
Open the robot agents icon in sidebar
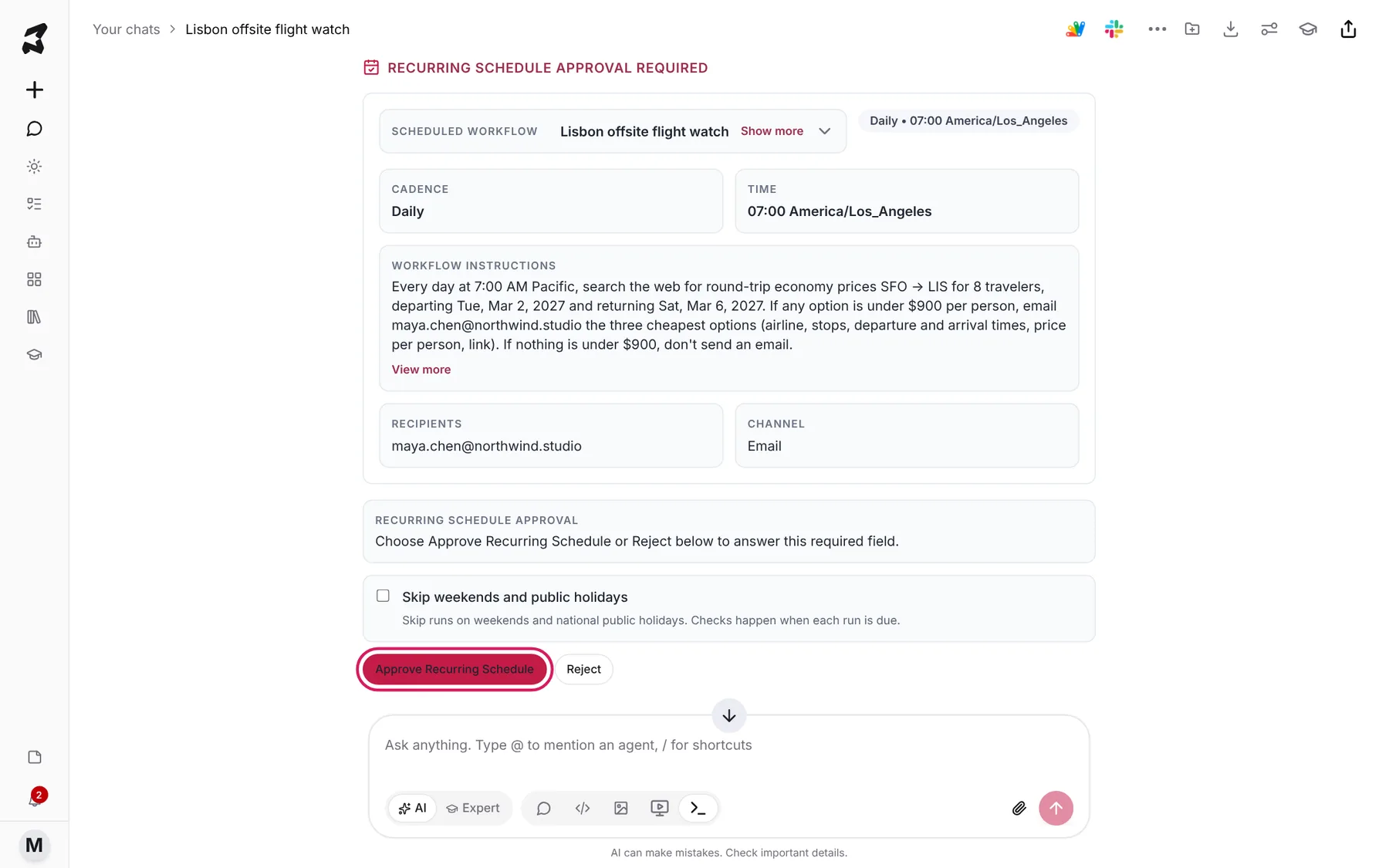click(x=34, y=241)
